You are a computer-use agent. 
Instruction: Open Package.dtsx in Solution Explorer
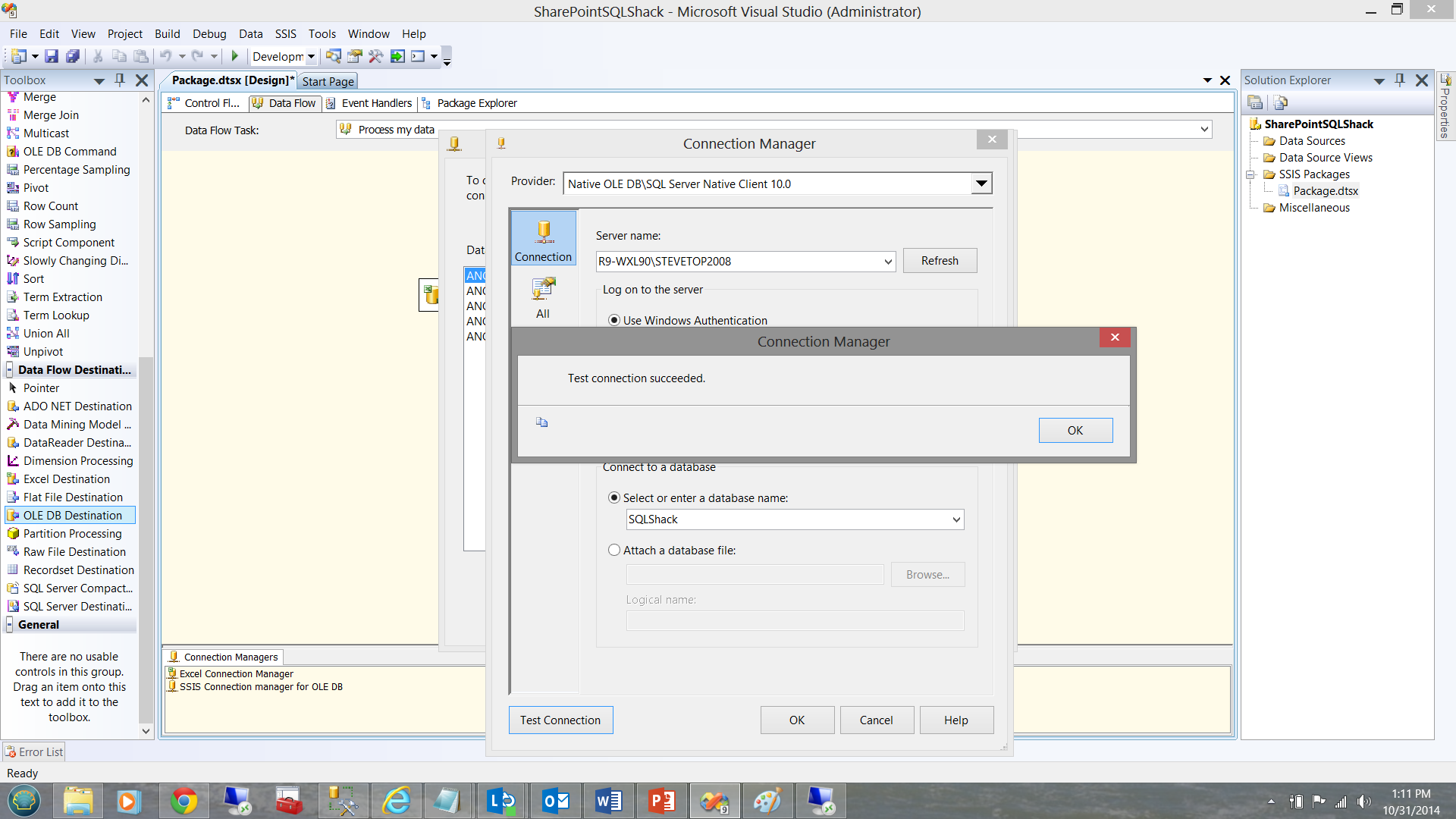click(1325, 191)
